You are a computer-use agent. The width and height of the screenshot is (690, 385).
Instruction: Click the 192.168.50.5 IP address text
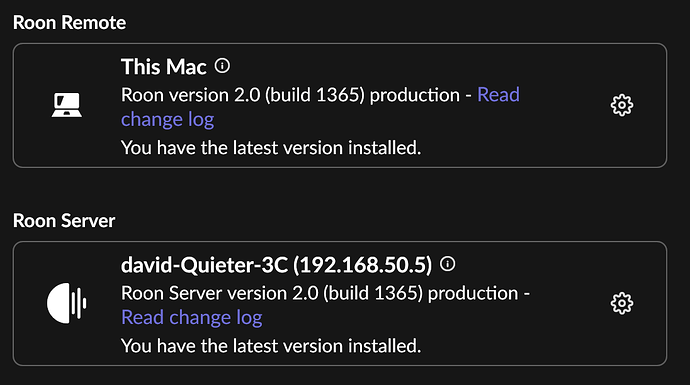click(363, 265)
